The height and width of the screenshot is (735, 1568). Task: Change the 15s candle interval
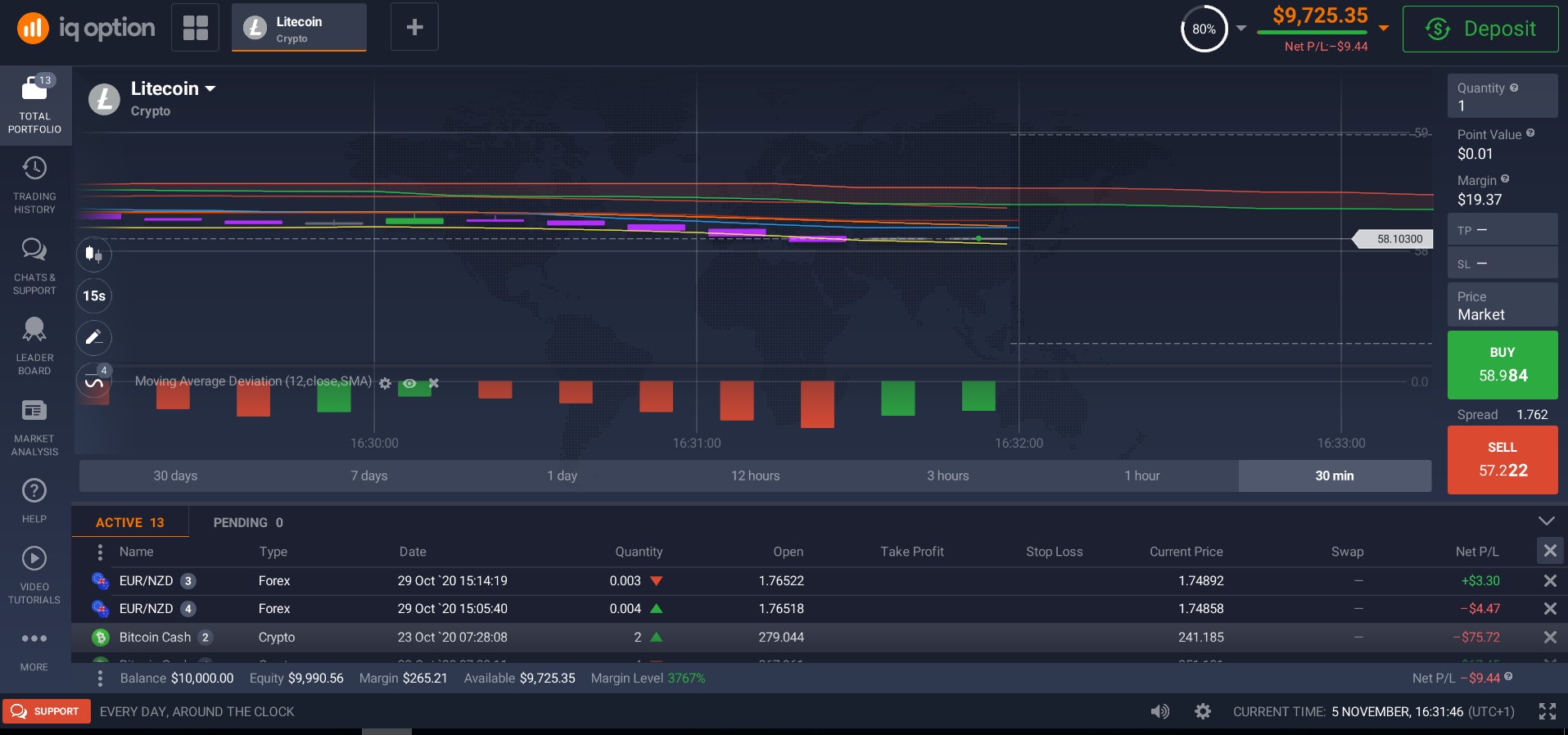94,295
